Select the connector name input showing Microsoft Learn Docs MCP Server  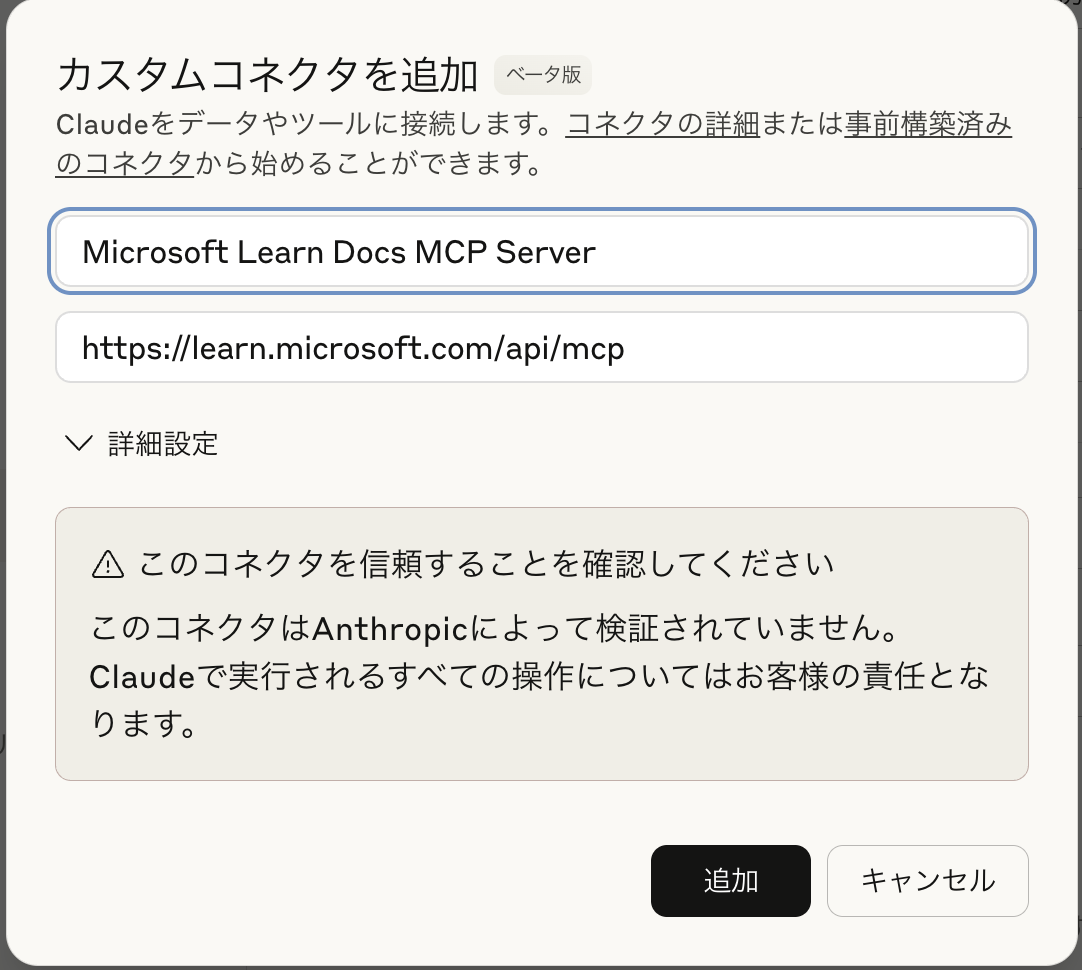click(x=541, y=251)
